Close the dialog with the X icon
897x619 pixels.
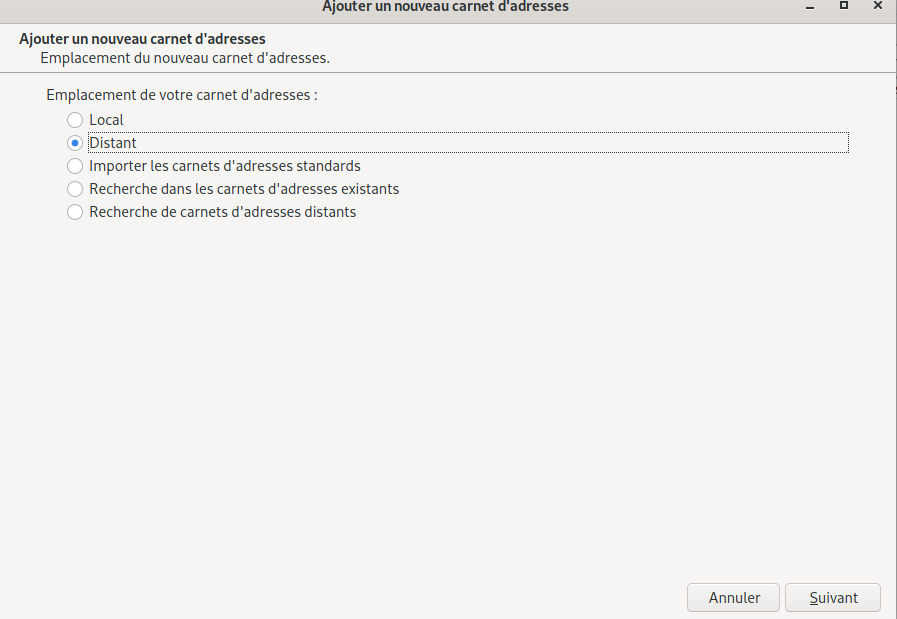(878, 6)
